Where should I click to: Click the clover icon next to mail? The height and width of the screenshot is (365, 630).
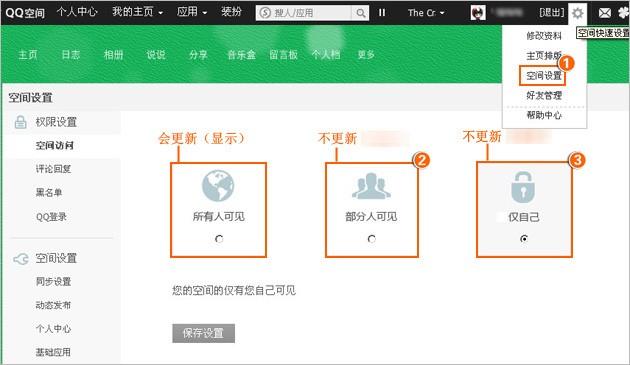pos(624,13)
